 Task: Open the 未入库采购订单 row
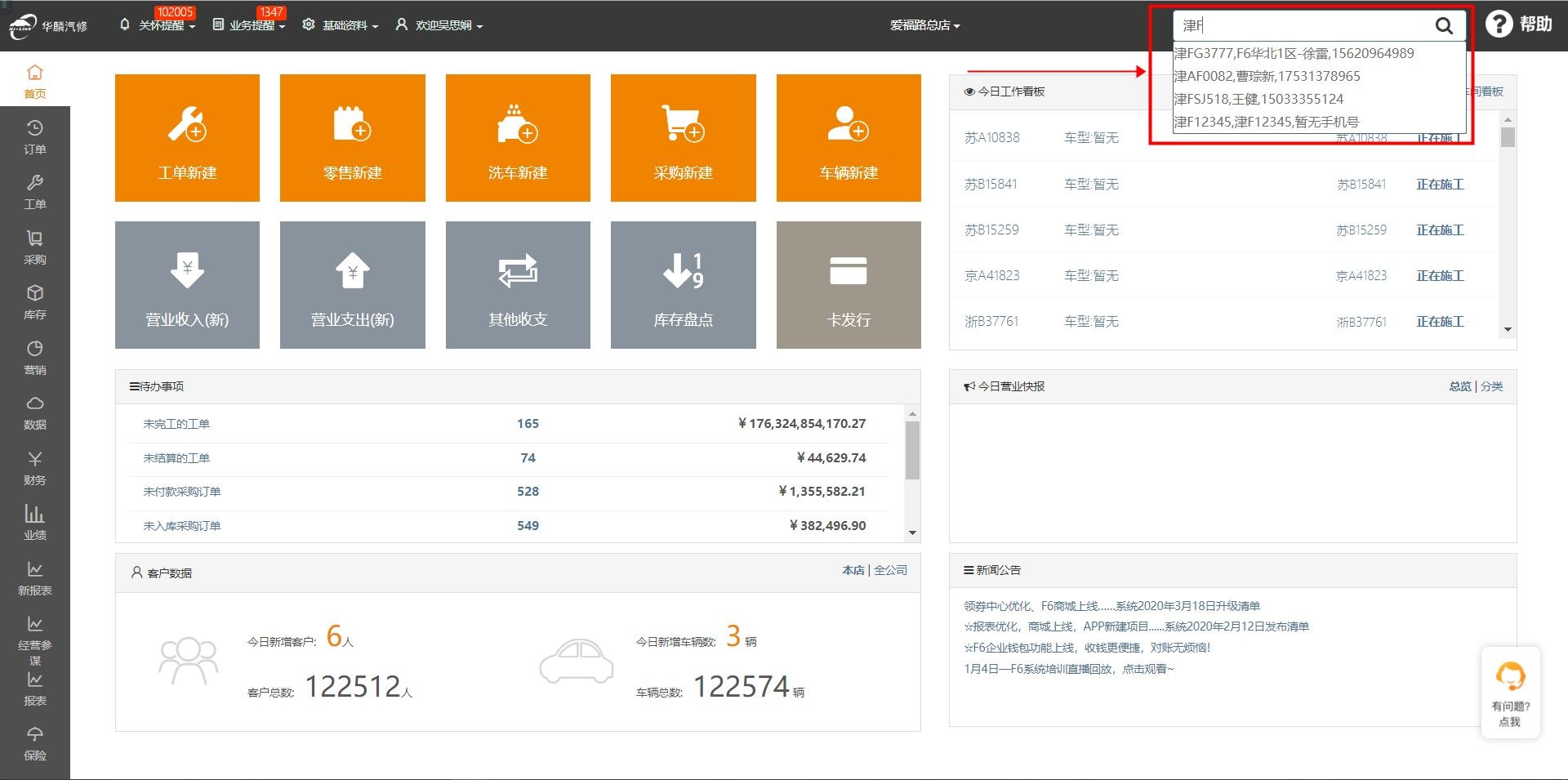point(510,526)
